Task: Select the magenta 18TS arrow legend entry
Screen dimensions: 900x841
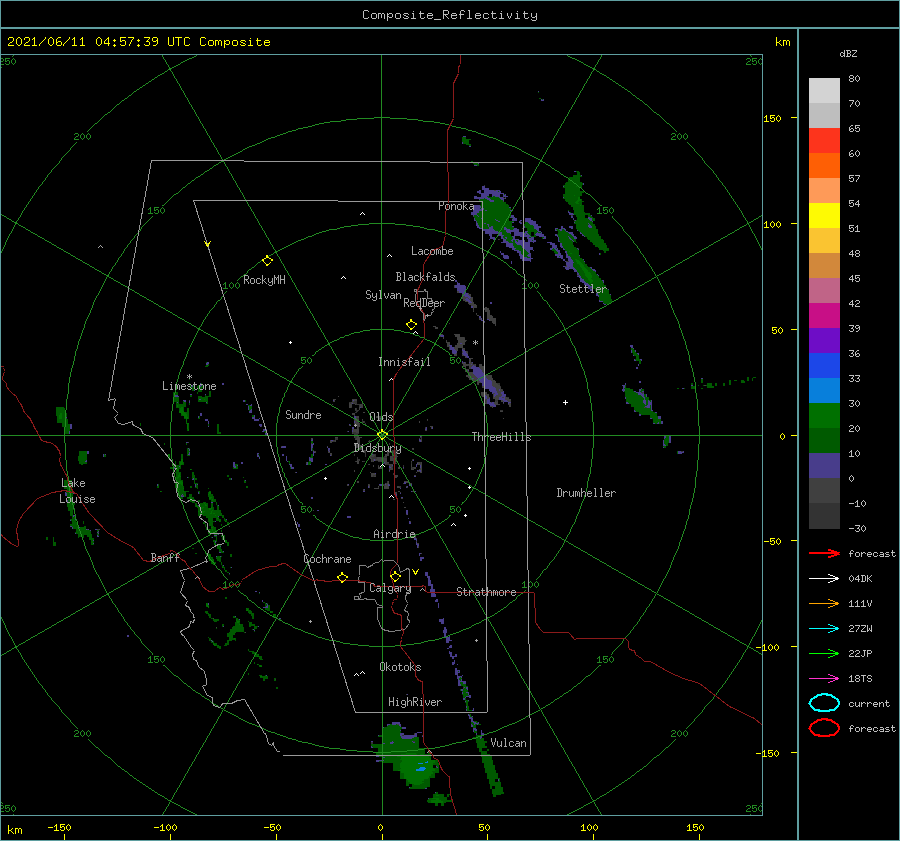Action: [824, 679]
